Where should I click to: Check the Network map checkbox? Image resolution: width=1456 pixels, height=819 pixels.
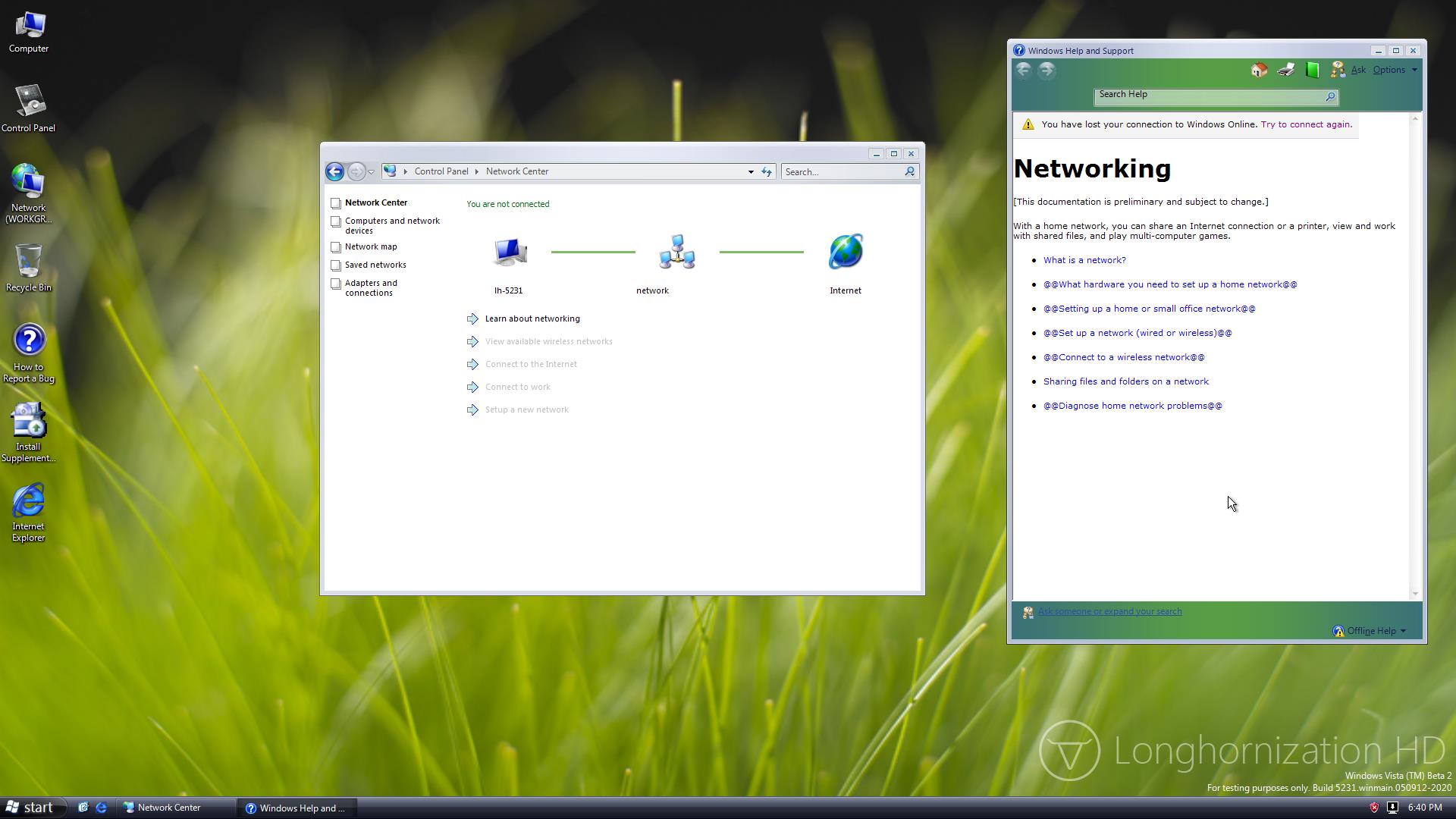pos(336,247)
